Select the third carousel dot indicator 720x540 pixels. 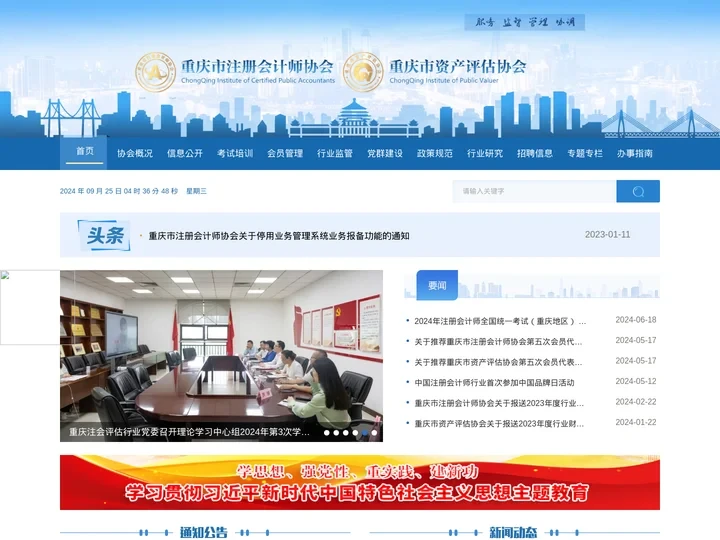[x=346, y=433]
